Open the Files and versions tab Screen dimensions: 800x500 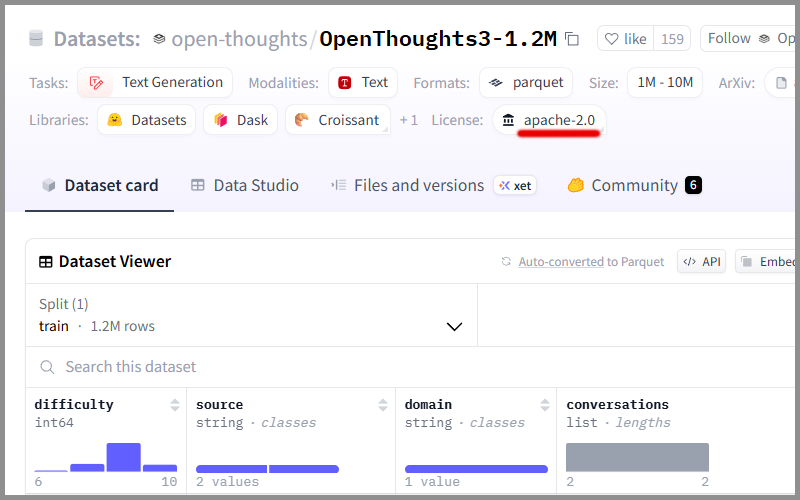coord(434,186)
